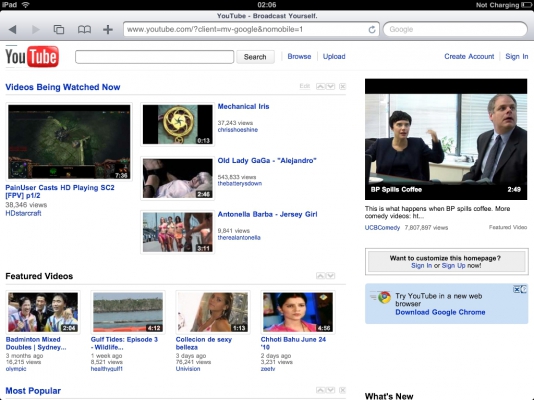Tap the 02:06 clock in status bar
The image size is (534, 400).
pos(267,4)
